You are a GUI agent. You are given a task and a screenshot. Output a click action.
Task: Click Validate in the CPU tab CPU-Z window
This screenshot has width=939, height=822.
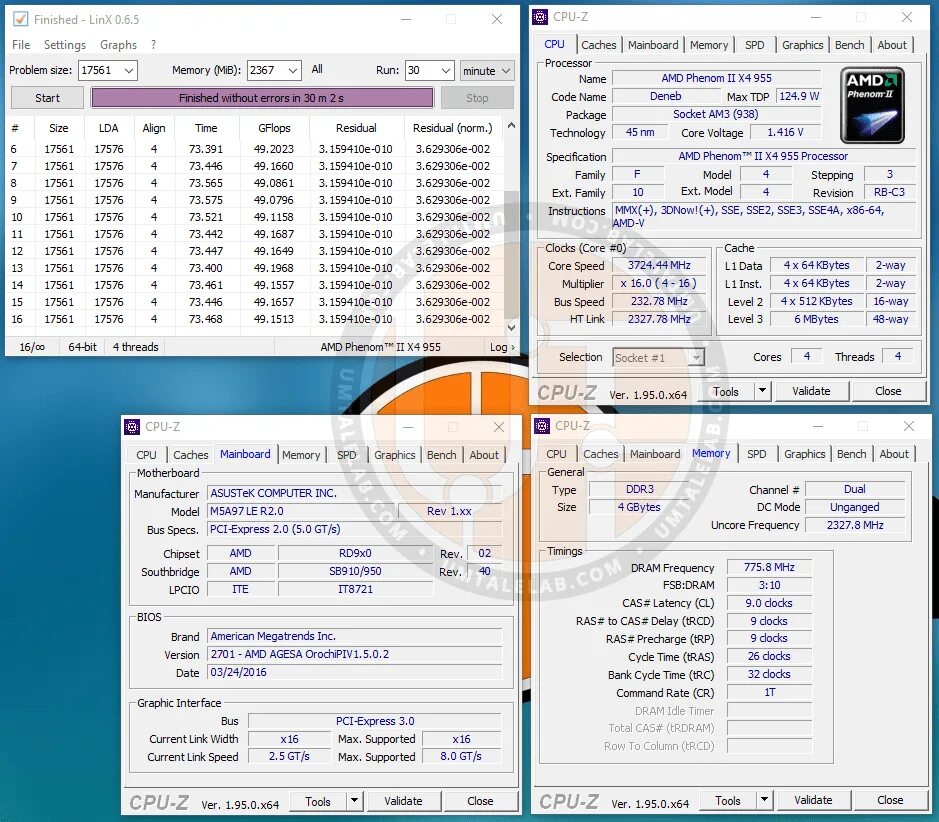811,391
